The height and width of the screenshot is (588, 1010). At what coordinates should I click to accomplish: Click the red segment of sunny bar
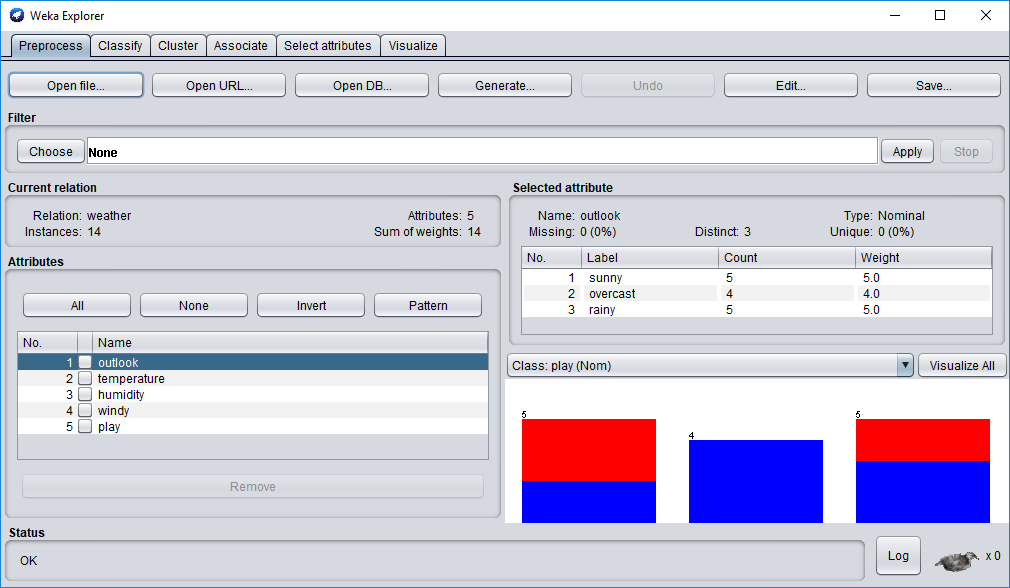(588, 450)
